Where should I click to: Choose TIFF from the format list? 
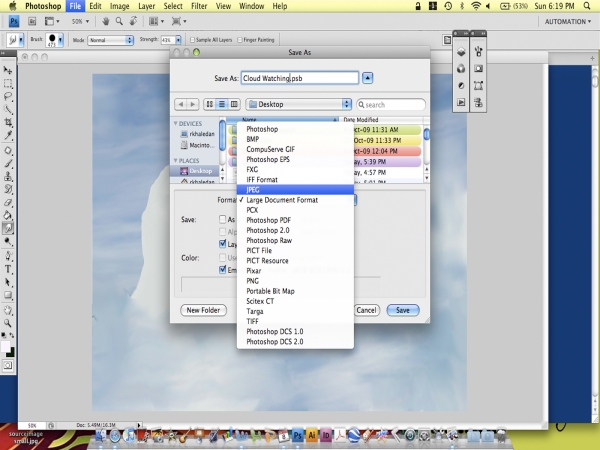point(295,321)
